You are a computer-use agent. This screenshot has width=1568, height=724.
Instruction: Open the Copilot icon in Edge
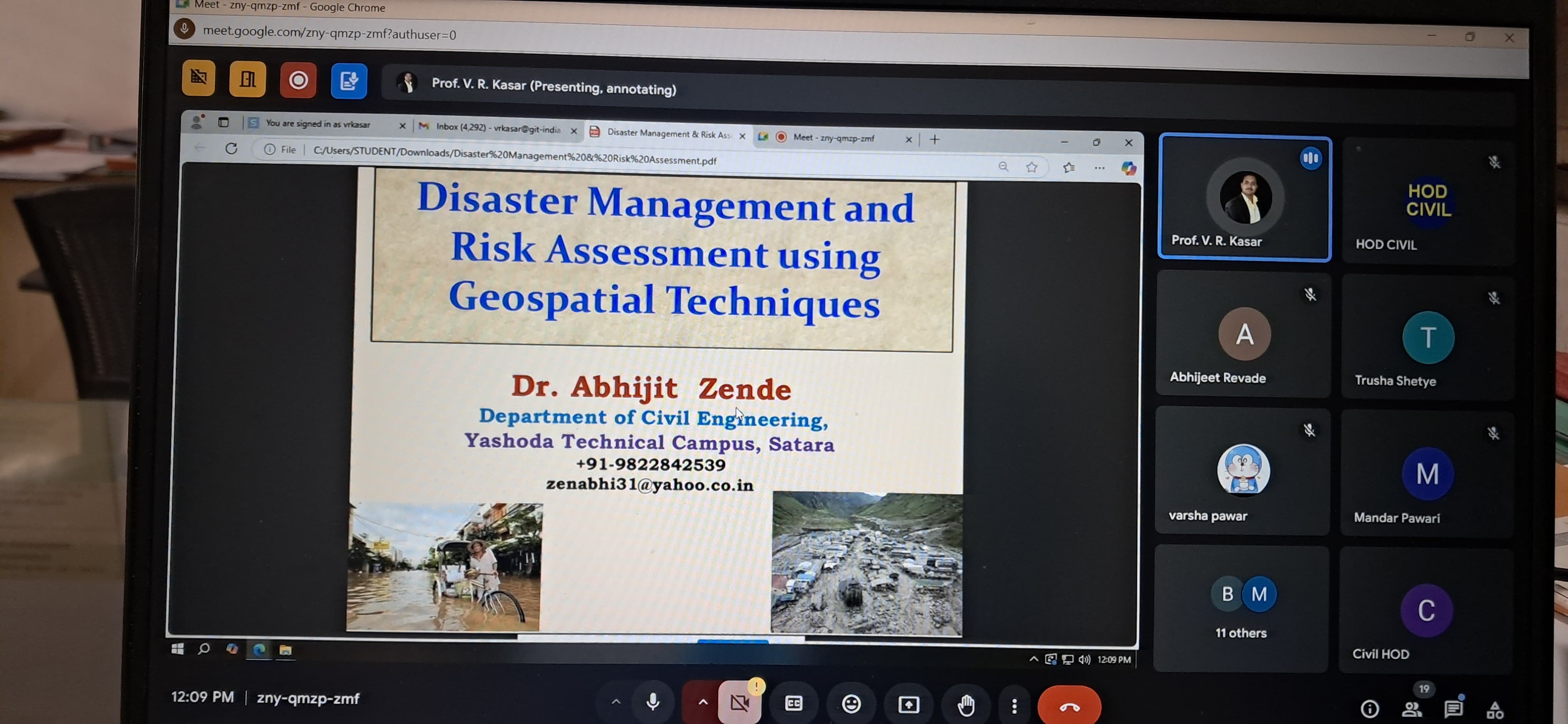click(x=1128, y=169)
